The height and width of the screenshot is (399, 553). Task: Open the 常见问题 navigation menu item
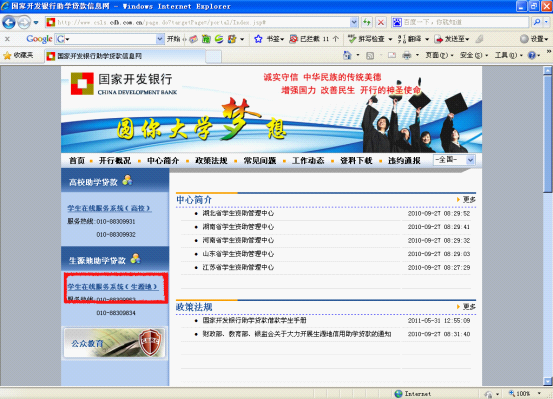(260, 161)
